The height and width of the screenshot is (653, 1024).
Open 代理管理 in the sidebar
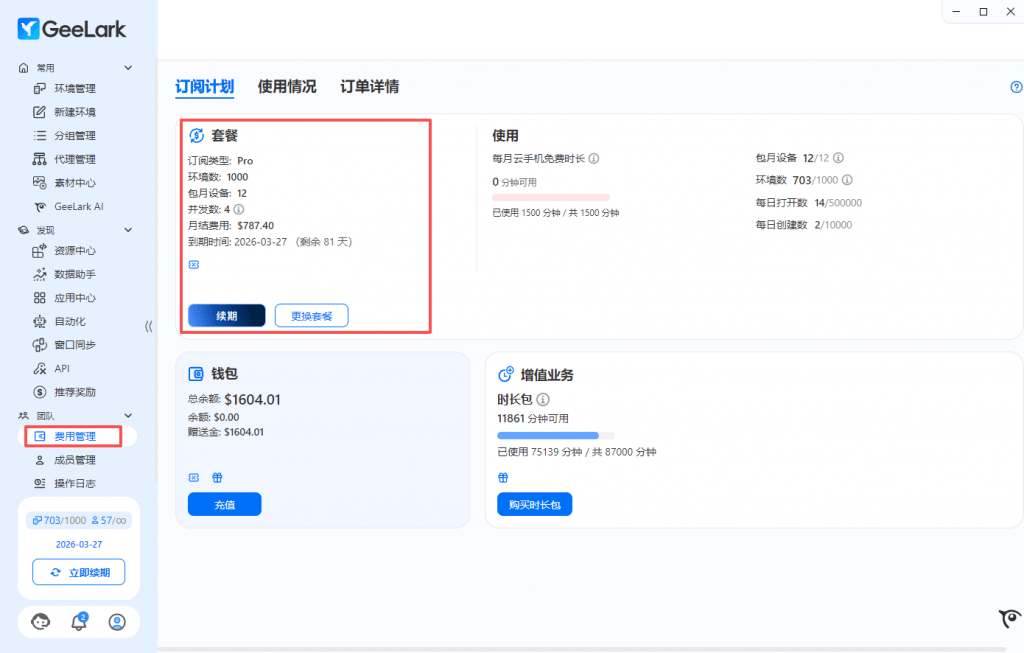click(x=75, y=159)
